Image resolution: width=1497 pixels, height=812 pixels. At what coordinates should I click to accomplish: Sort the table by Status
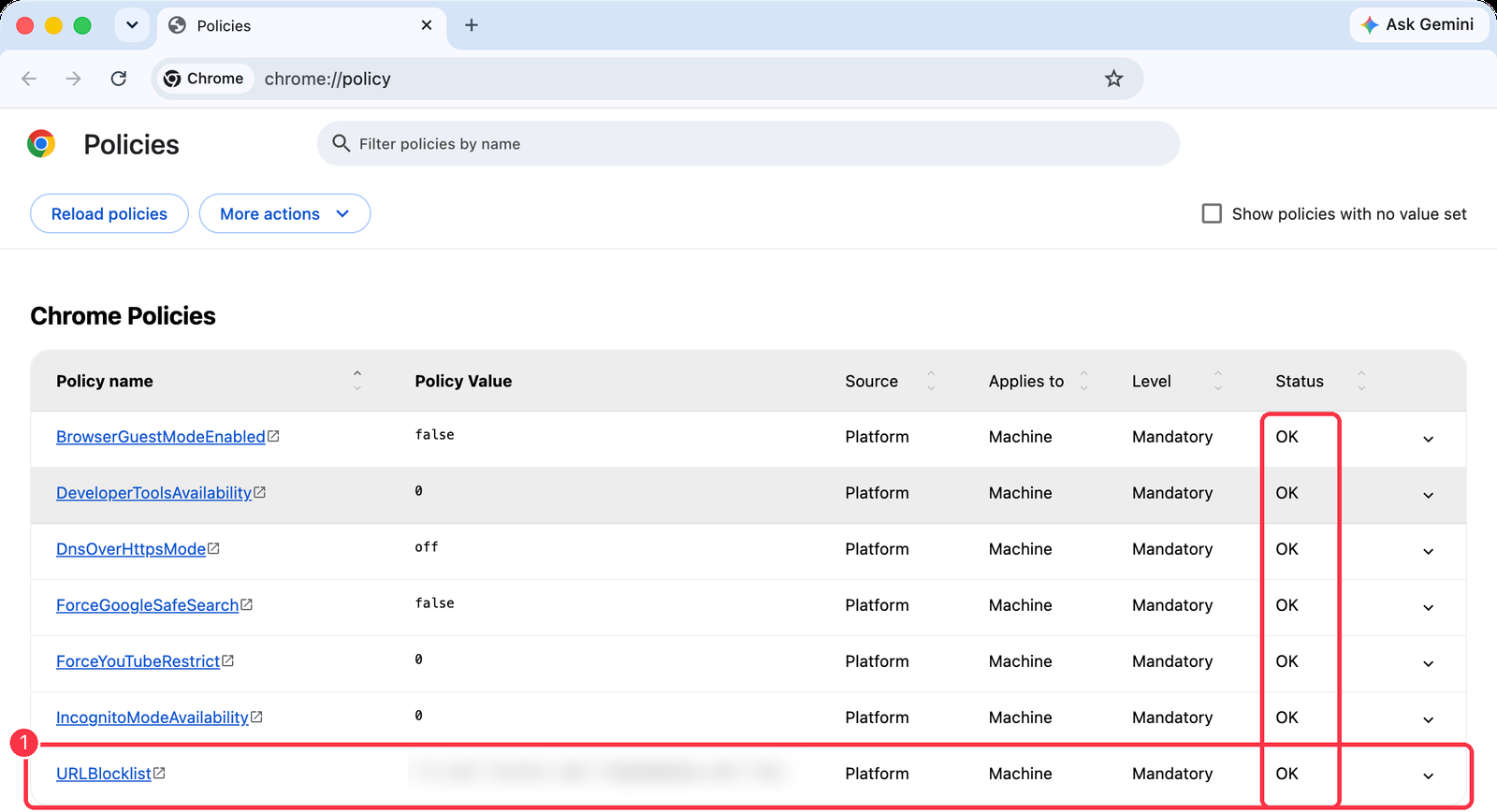[1361, 381]
